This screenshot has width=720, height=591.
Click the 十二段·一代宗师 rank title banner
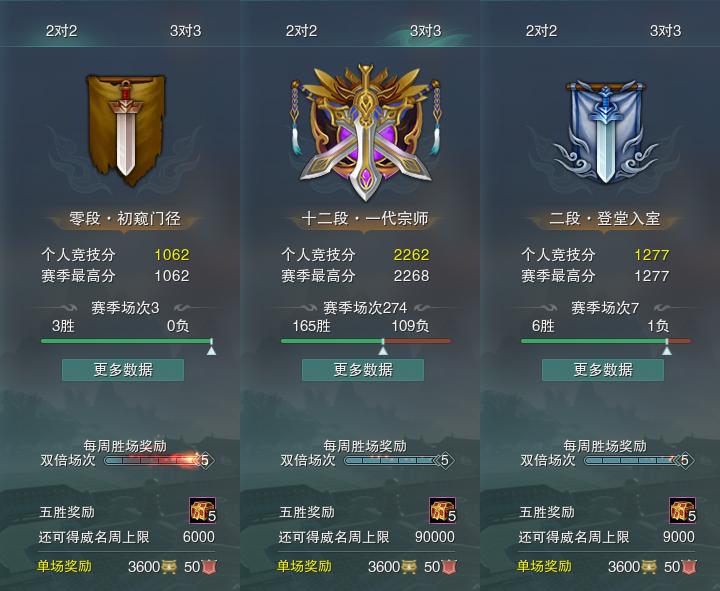365,219
